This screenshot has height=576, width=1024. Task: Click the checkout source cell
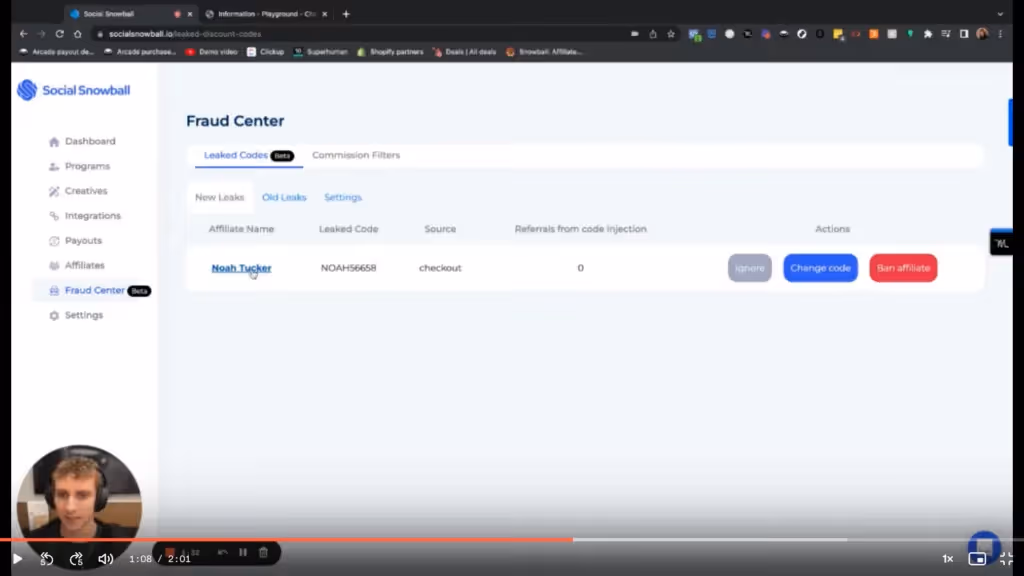pos(440,268)
